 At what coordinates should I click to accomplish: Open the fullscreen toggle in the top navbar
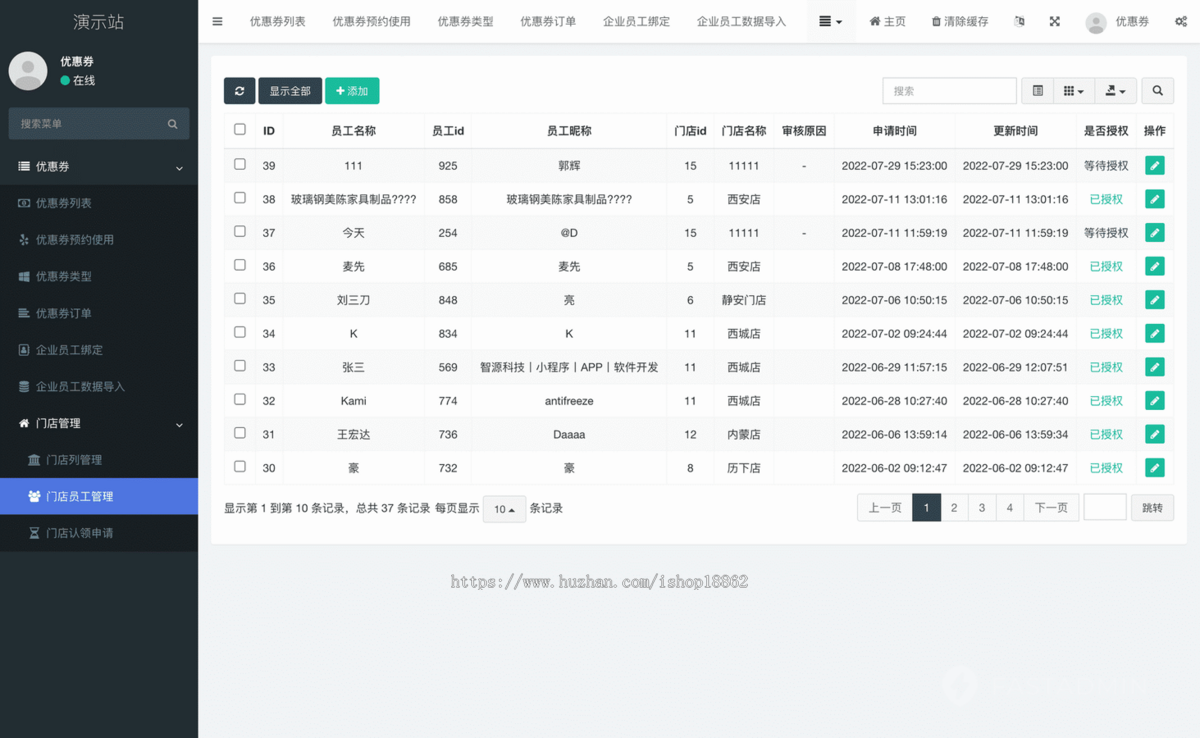pyautogui.click(x=1054, y=20)
